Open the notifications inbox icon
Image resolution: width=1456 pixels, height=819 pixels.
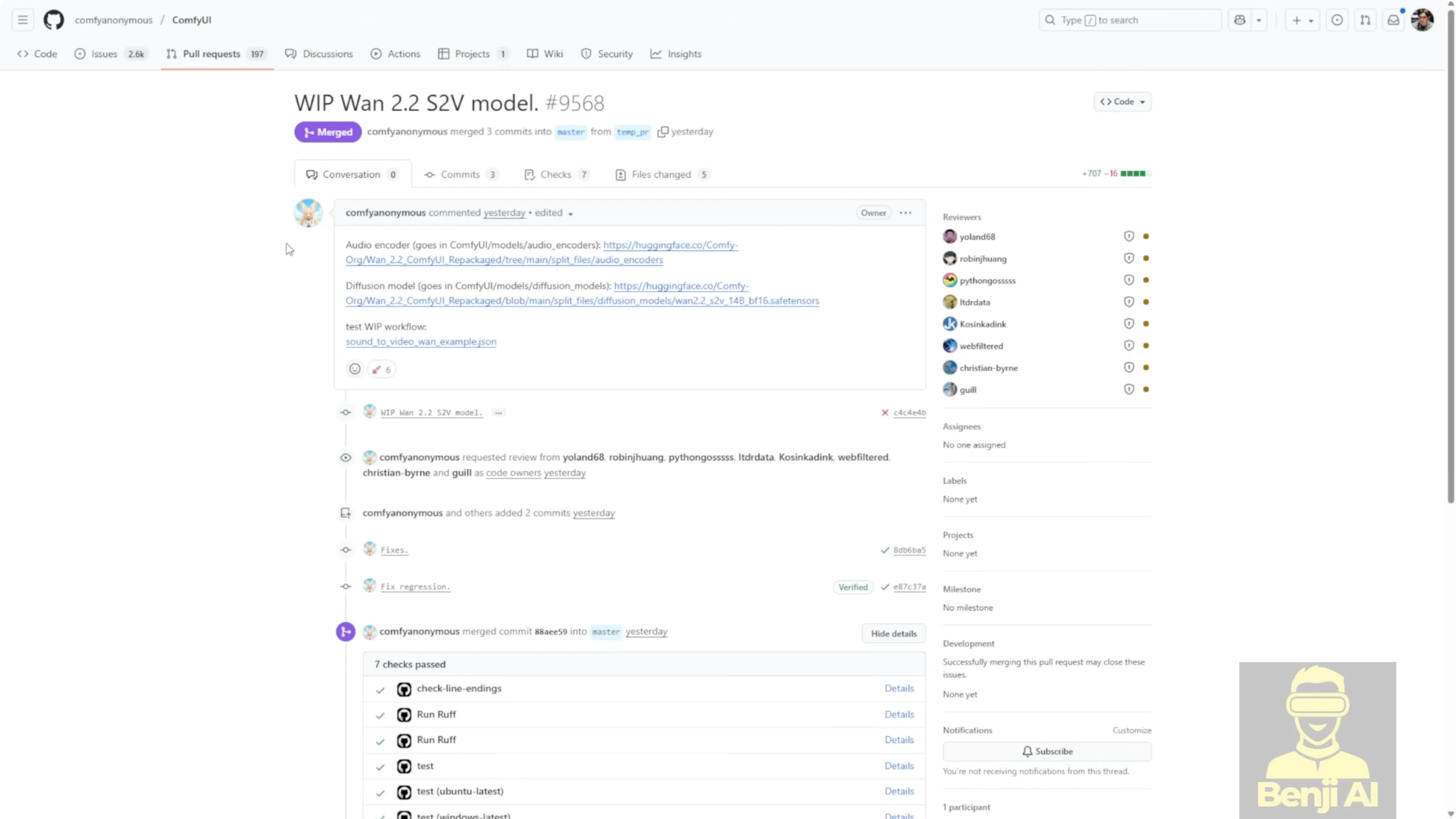click(1393, 20)
